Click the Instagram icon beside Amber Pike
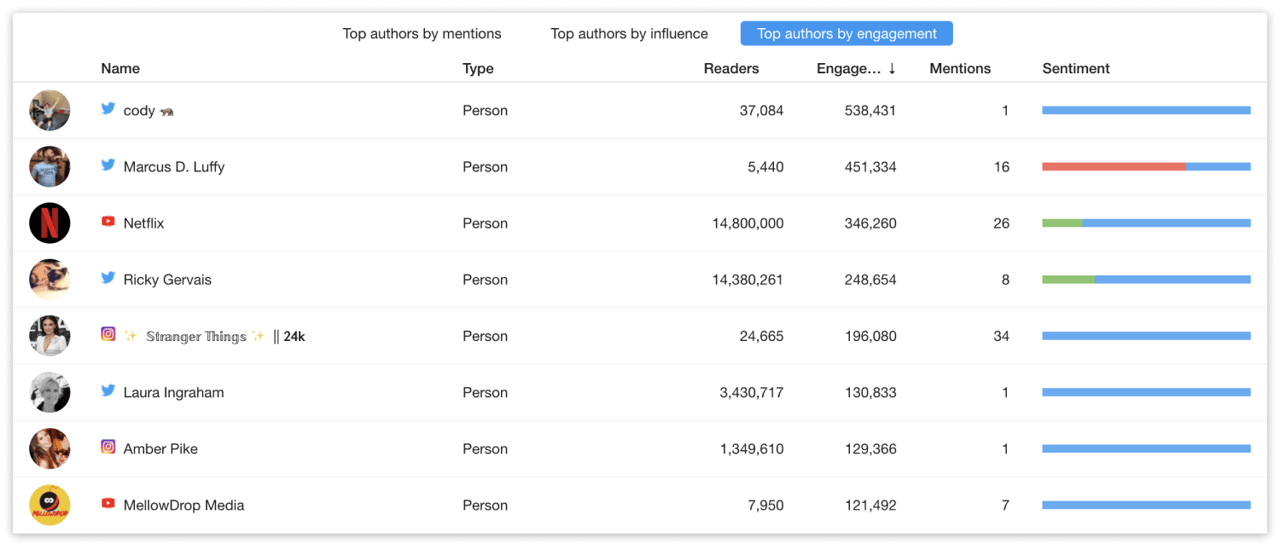The width and height of the screenshot is (1280, 549). pyautogui.click(x=108, y=448)
